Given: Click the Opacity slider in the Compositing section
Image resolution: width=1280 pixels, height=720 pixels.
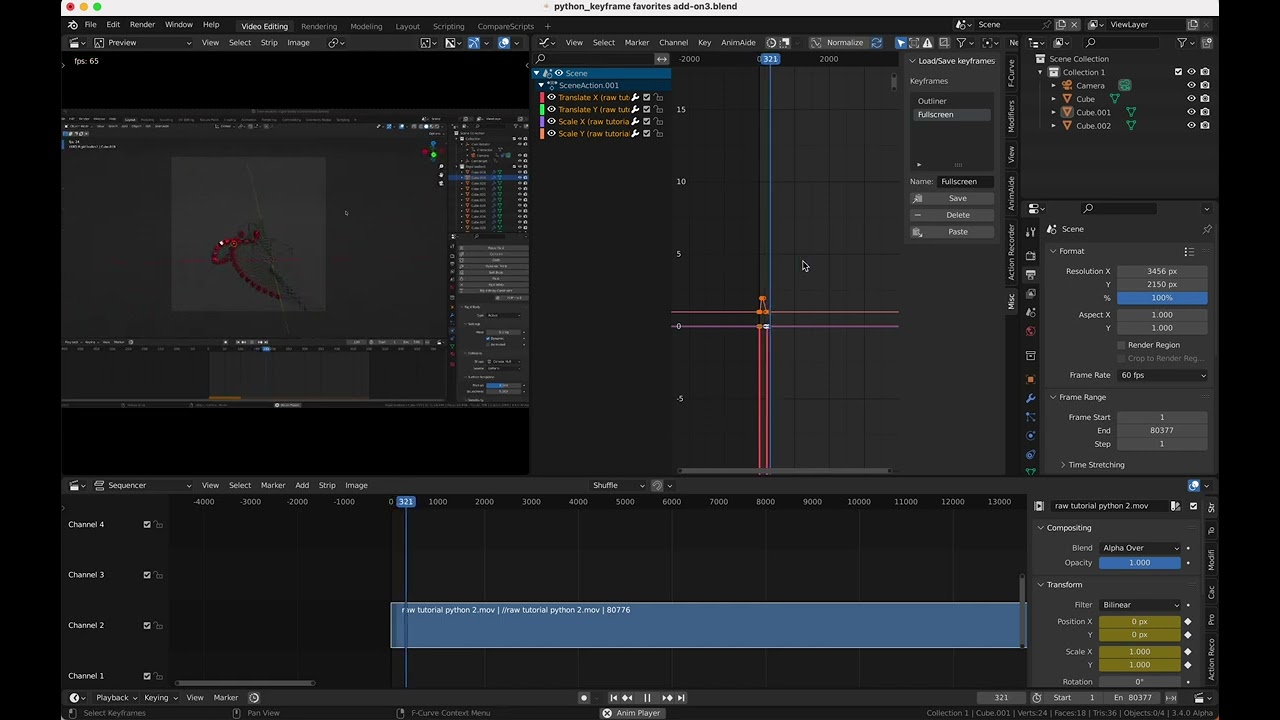Looking at the screenshot, I should click(1139, 562).
